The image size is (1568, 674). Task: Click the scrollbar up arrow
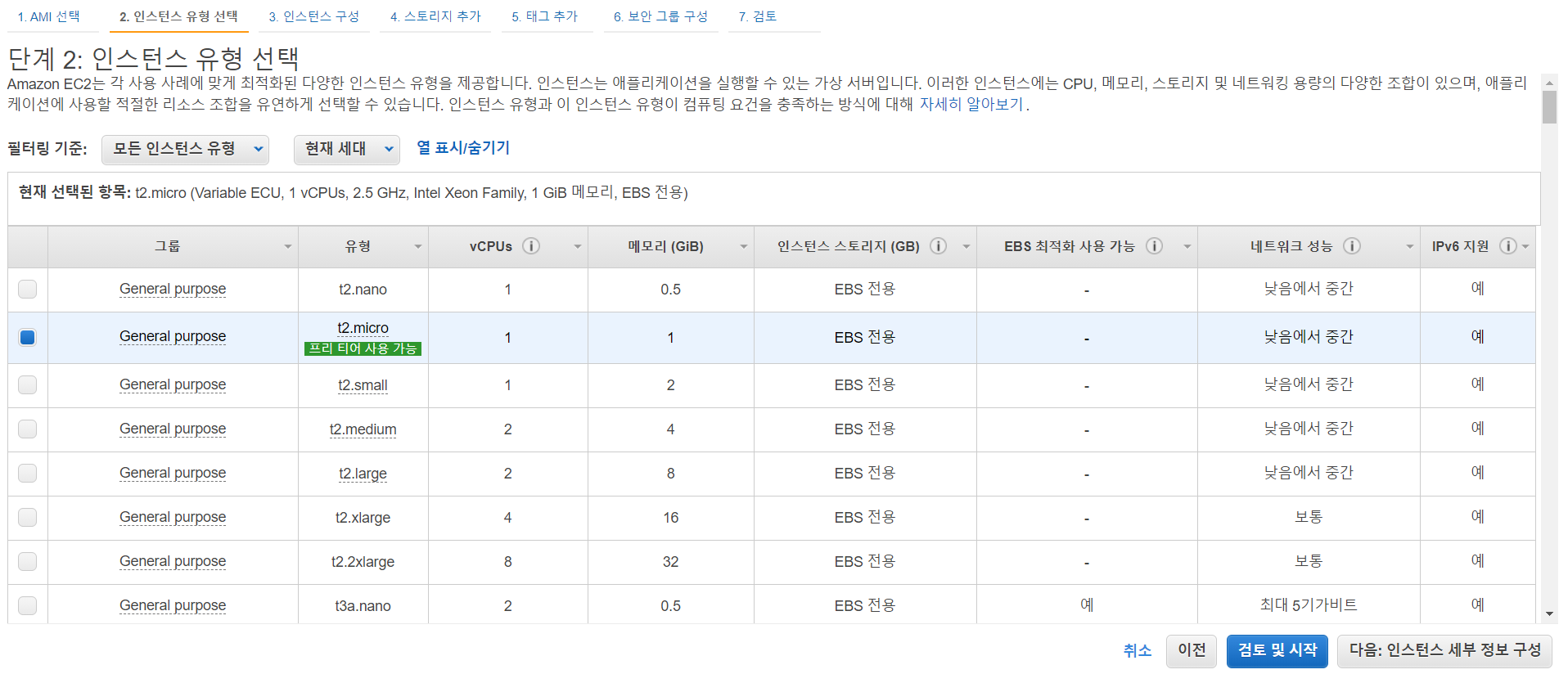1548,83
